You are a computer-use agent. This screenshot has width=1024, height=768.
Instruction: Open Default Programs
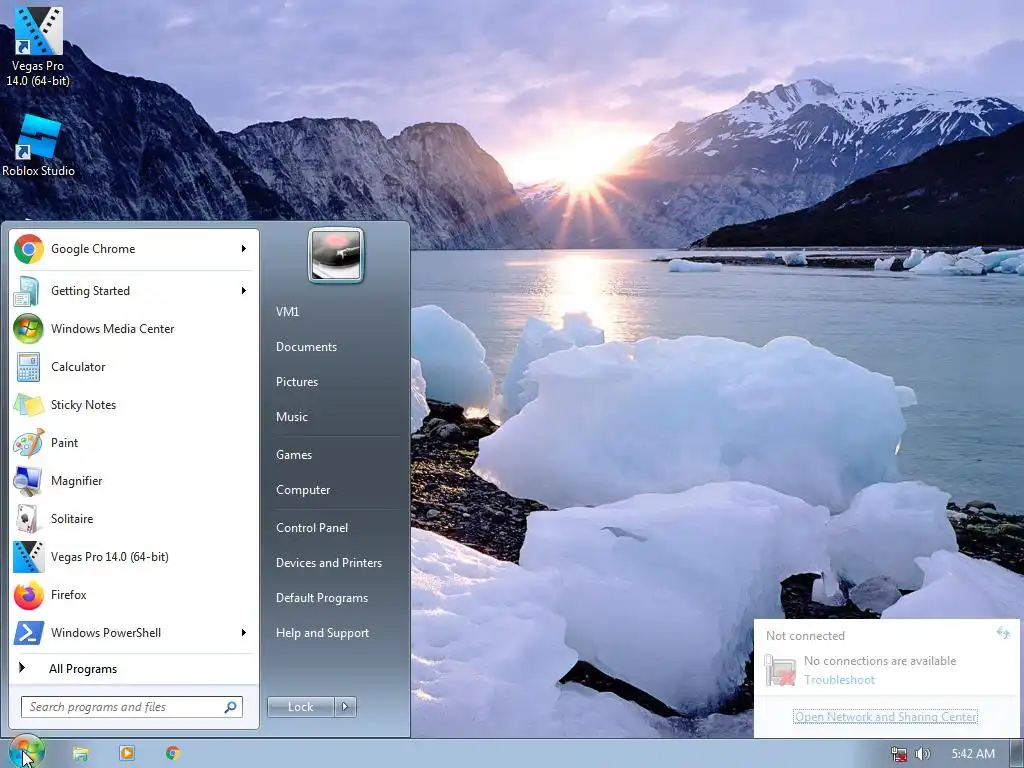322,598
